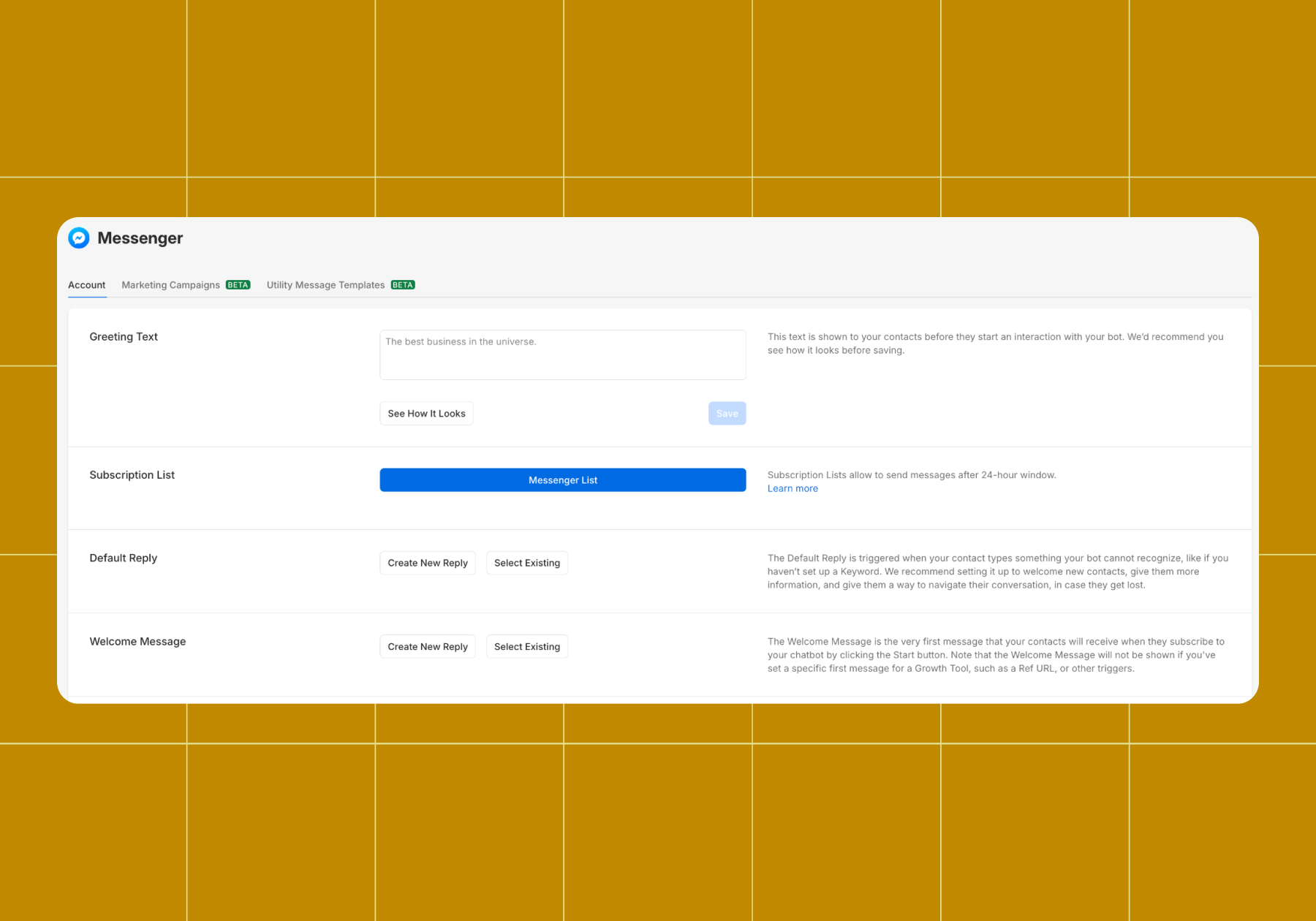
Task: Click the Default Reply description paragraph
Action: (998, 572)
